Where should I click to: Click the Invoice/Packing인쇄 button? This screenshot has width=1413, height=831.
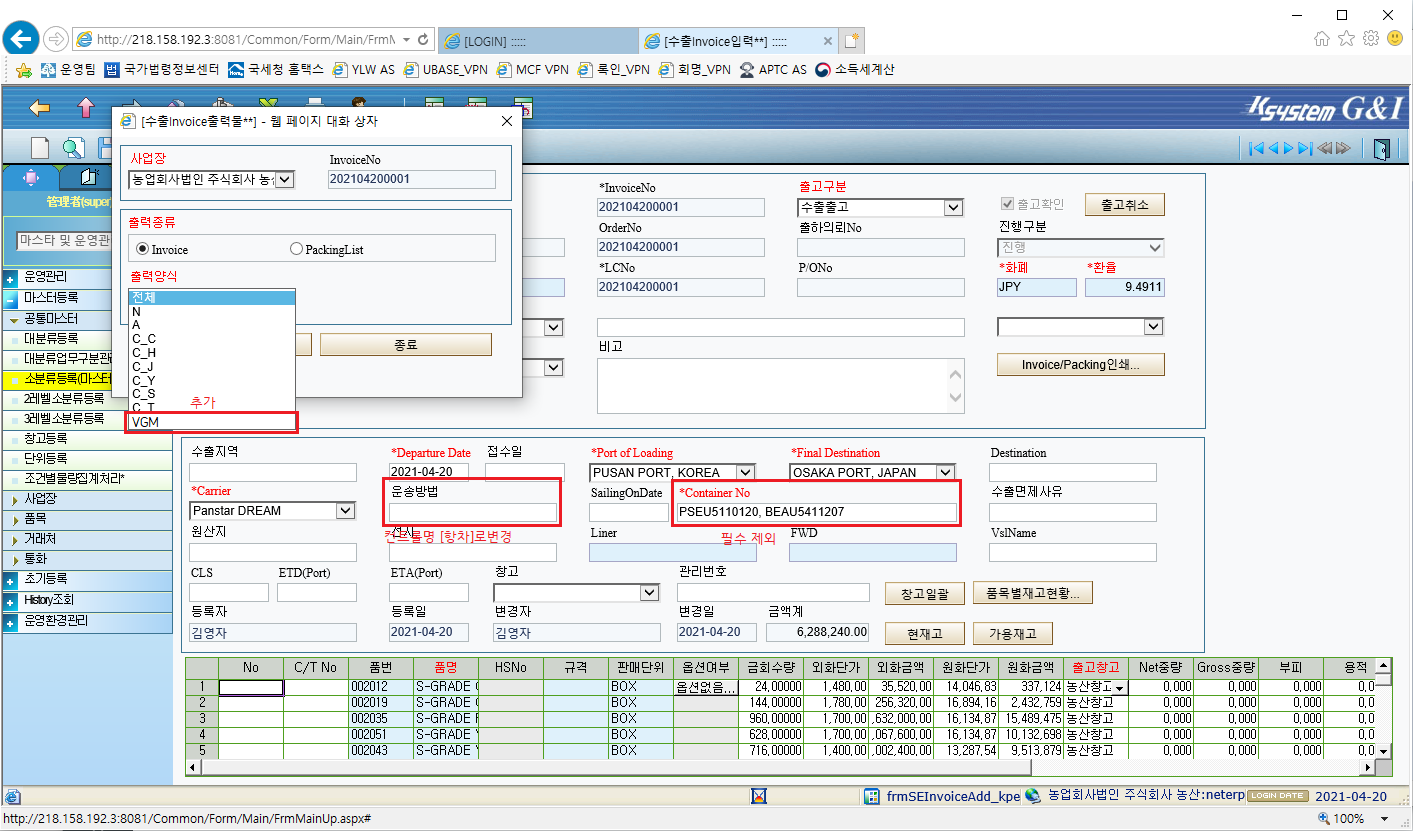1081,365
